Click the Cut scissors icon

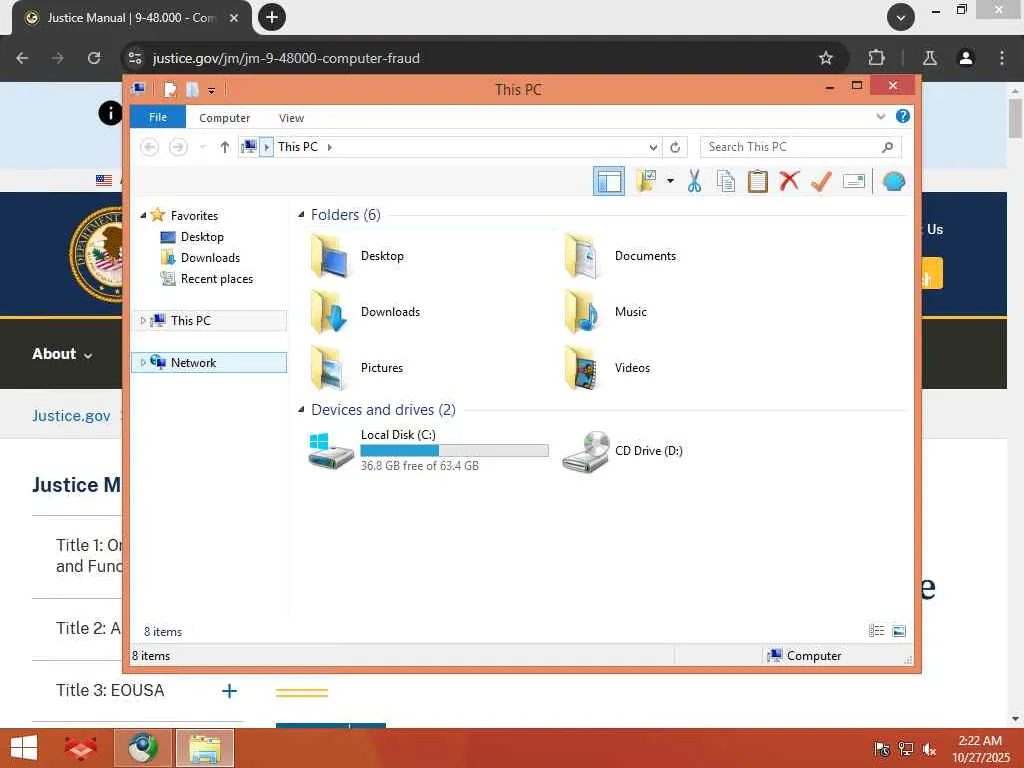click(x=694, y=181)
